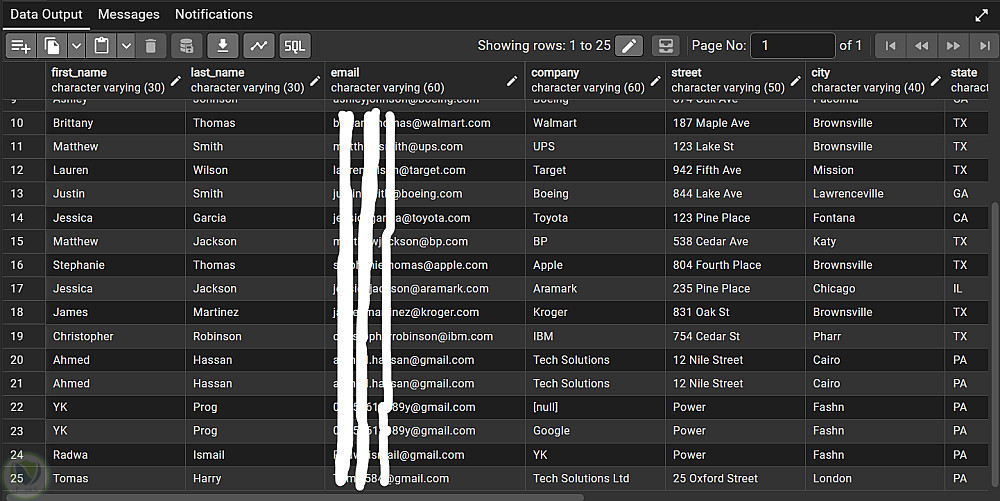The image size is (1000, 501).
Task: Click the city cell 'London'
Action: (875, 479)
